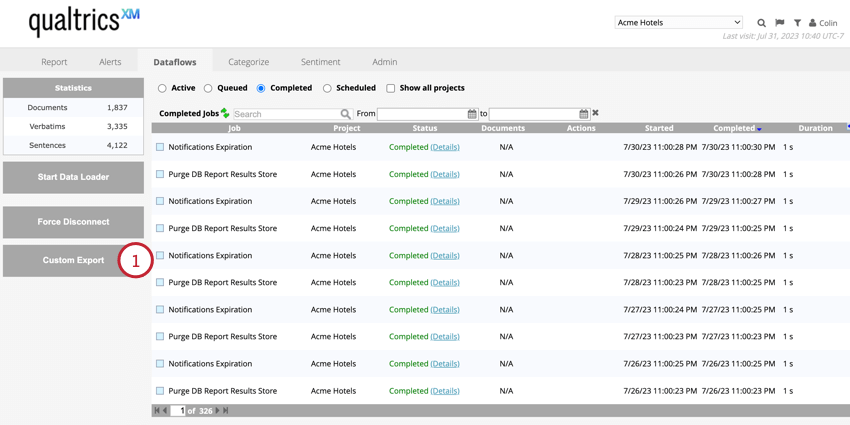Viewport: 850px width, 425px height.
Task: Enable the Show all projects checkbox
Action: pyautogui.click(x=391, y=88)
